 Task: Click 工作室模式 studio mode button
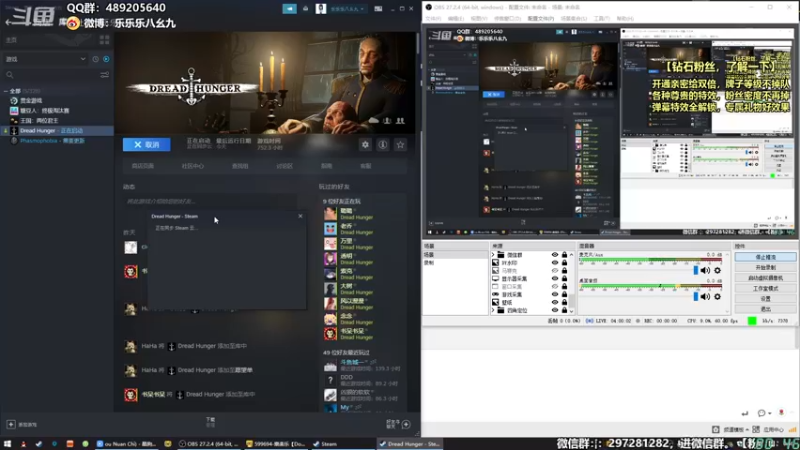[765, 288]
